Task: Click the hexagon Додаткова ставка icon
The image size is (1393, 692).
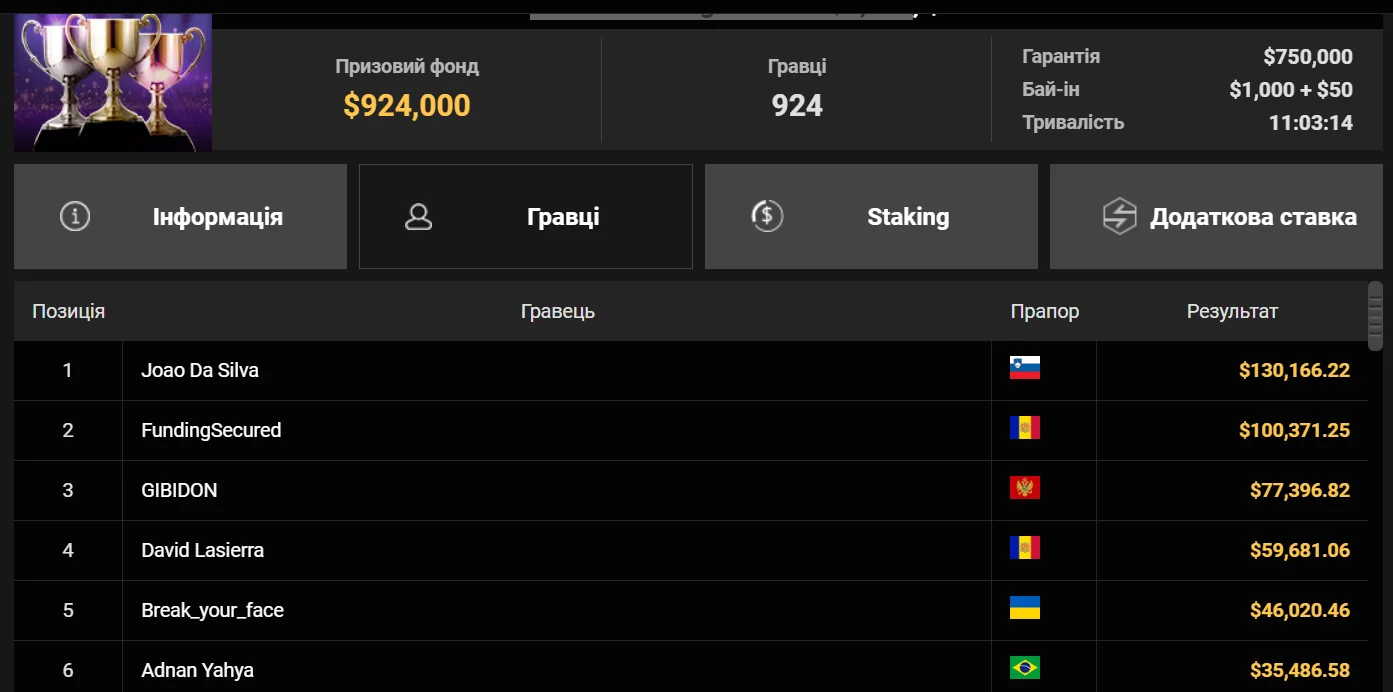Action: click(x=1119, y=216)
